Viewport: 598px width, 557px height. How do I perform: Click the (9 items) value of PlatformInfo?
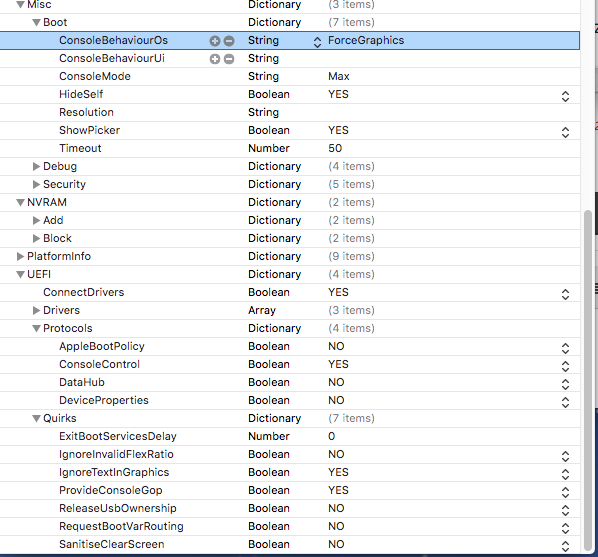[351, 256]
